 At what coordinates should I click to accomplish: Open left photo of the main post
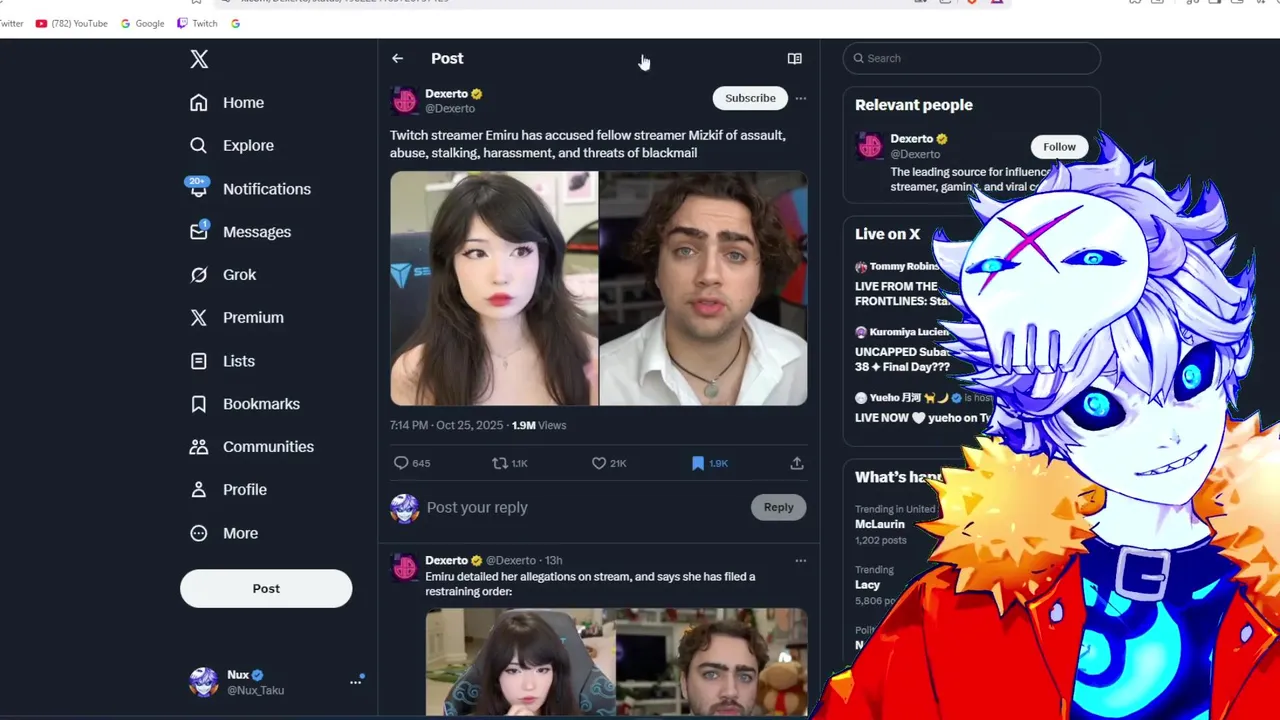point(494,288)
